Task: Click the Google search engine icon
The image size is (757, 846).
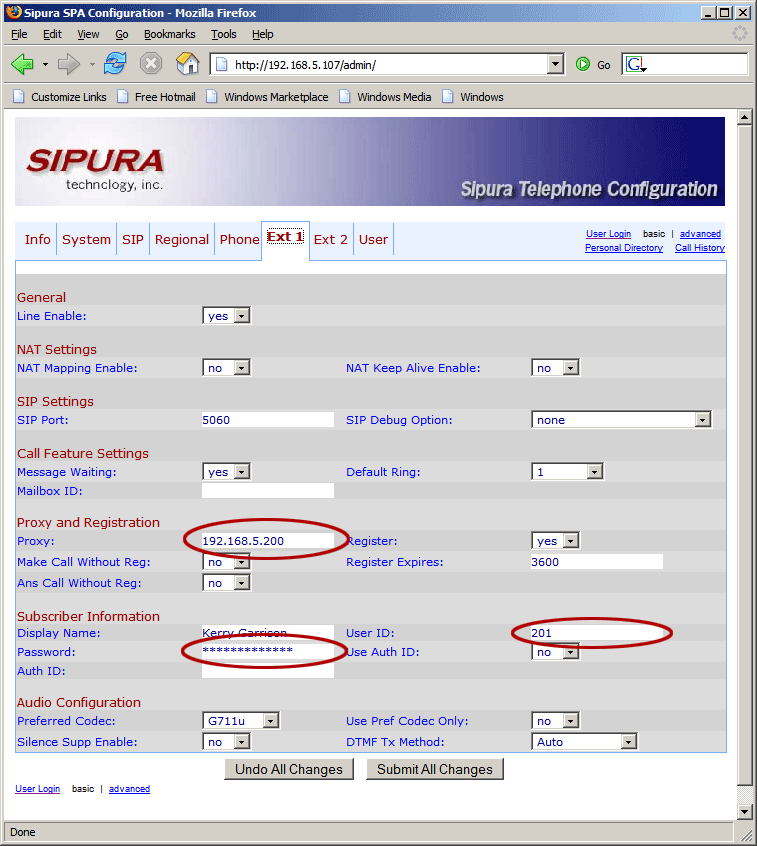Action: (636, 65)
